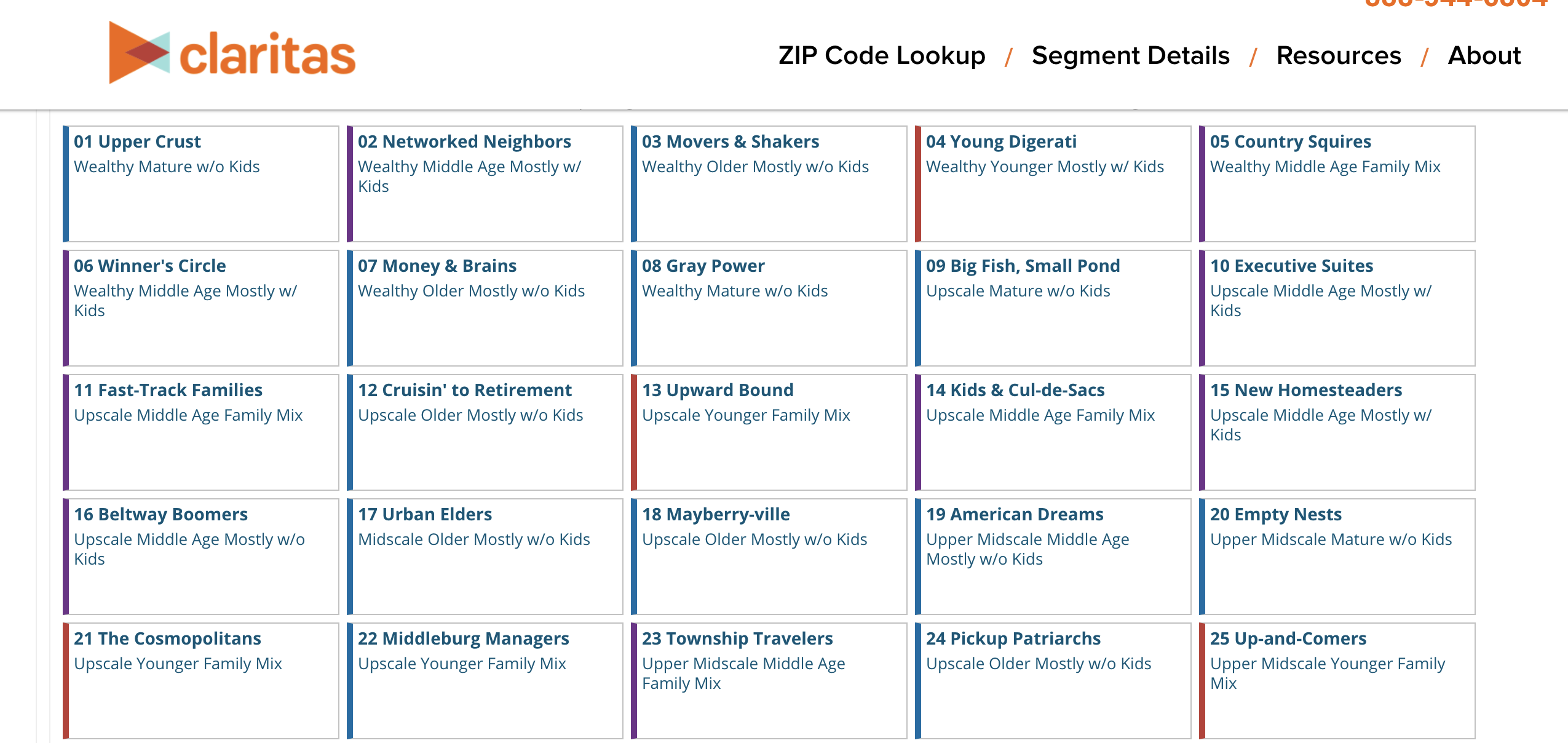Open 07 Money & Brains segment
1568x743 pixels.
pyautogui.click(x=485, y=308)
